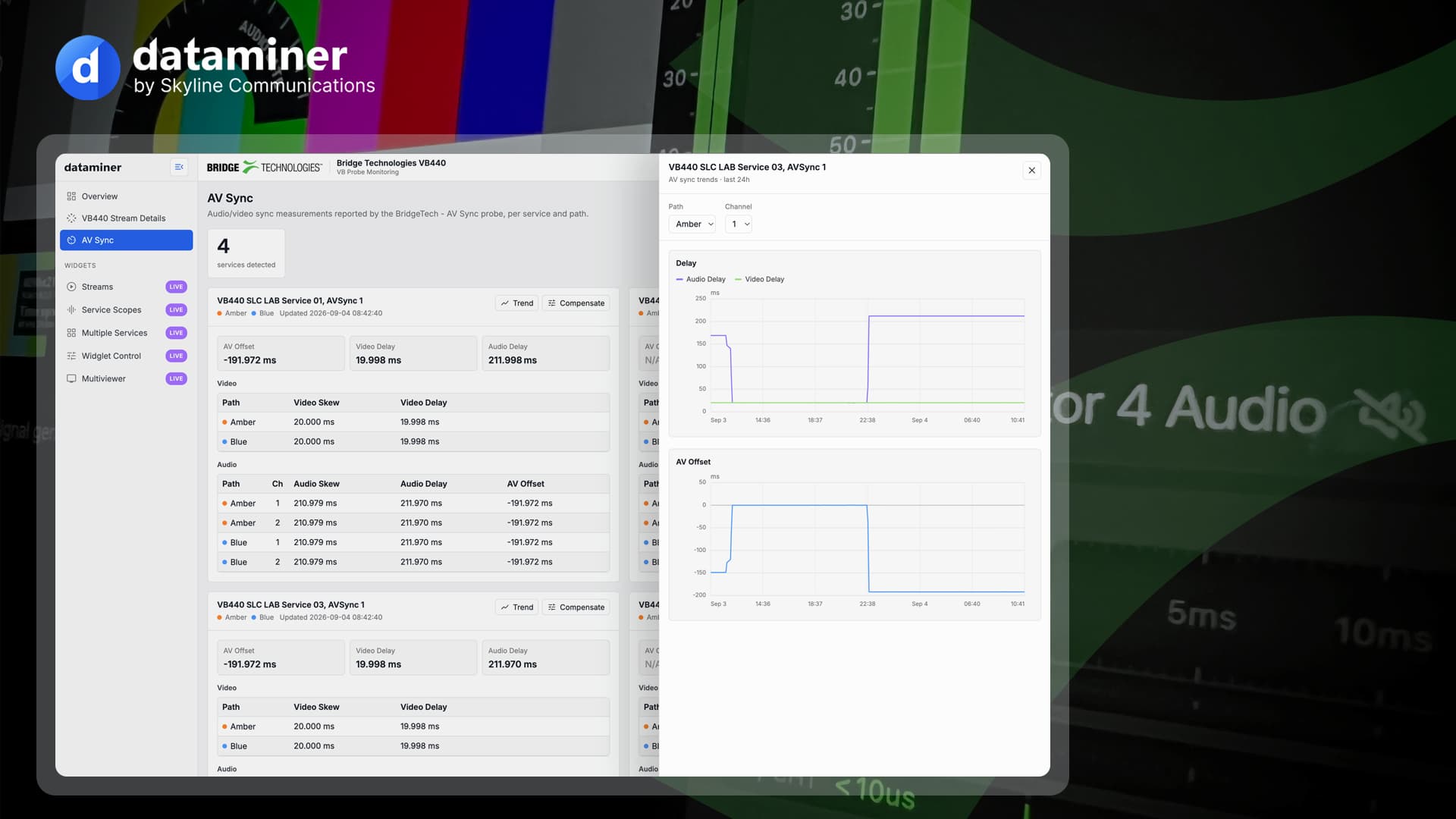The width and height of the screenshot is (1456, 819).
Task: Toggle the Video Delay legend entry
Action: [760, 280]
